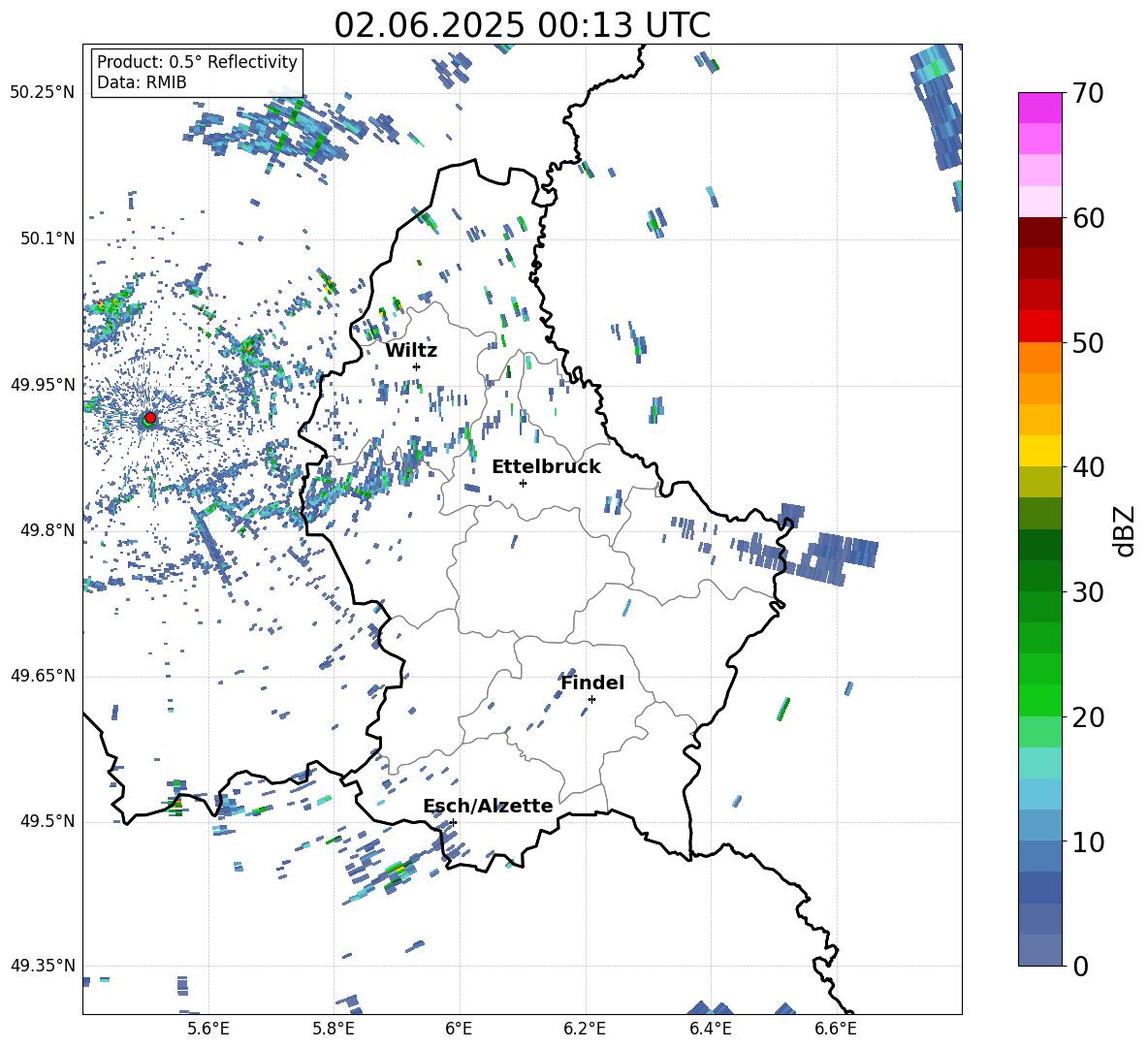Click the longitude label 5.8°E

334,1029
